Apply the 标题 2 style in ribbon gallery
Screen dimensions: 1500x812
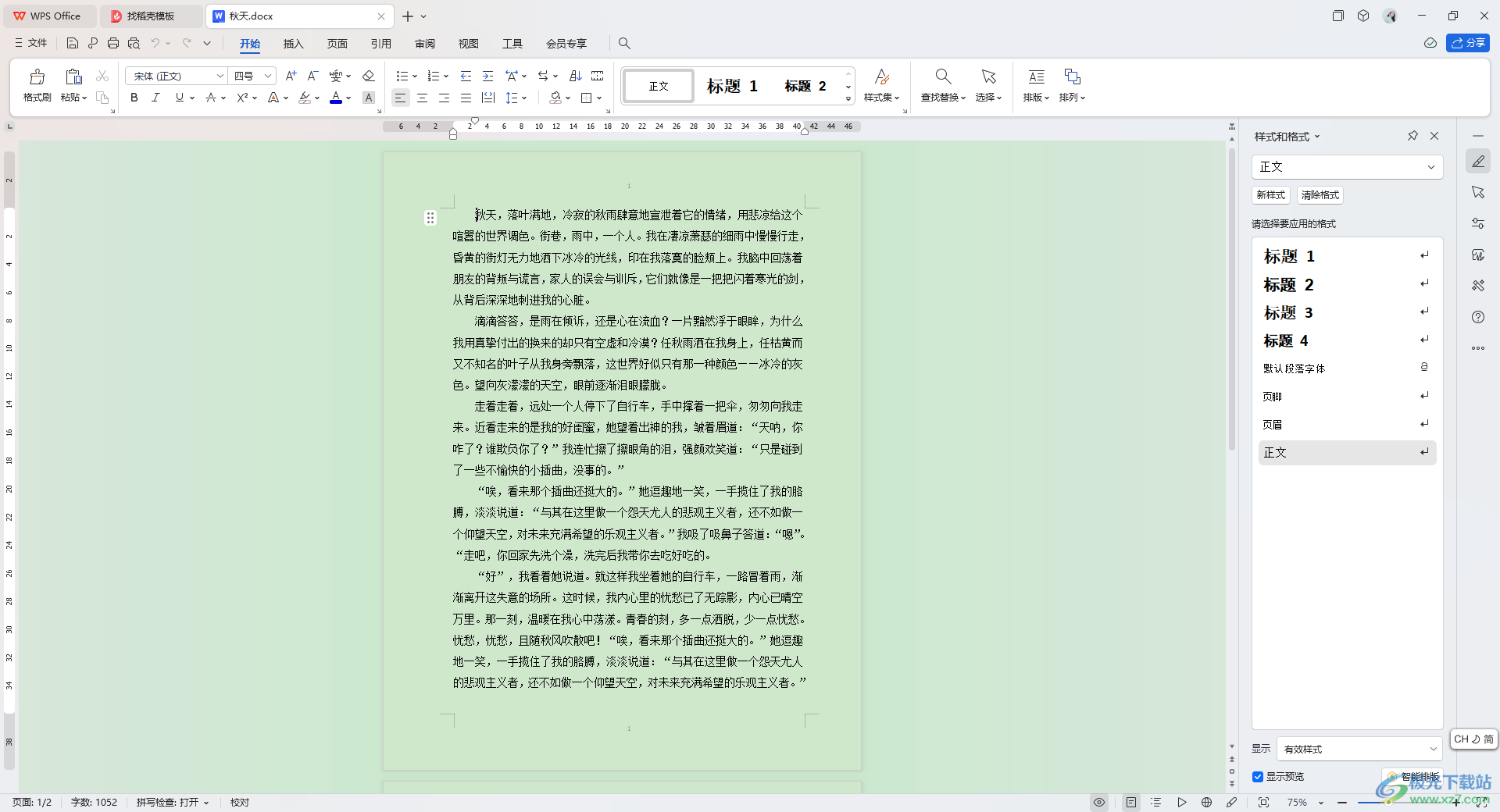pyautogui.click(x=805, y=86)
